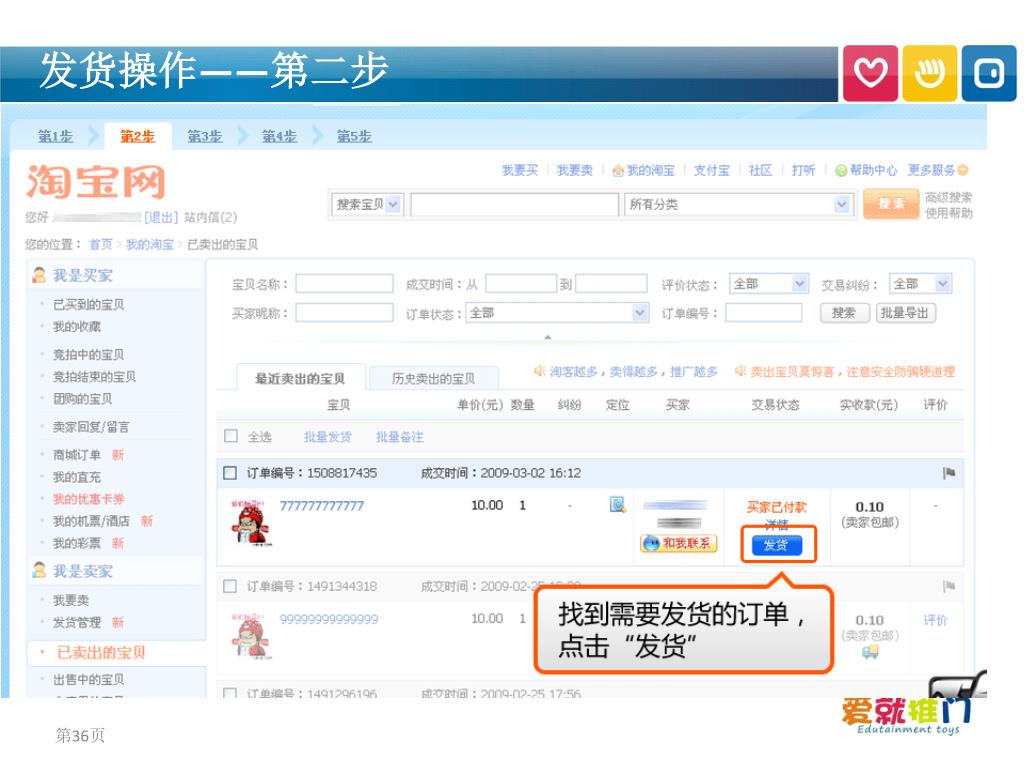The width and height of the screenshot is (1024, 768).
Task: Switch to the 第3步 tab
Action: tap(204, 136)
